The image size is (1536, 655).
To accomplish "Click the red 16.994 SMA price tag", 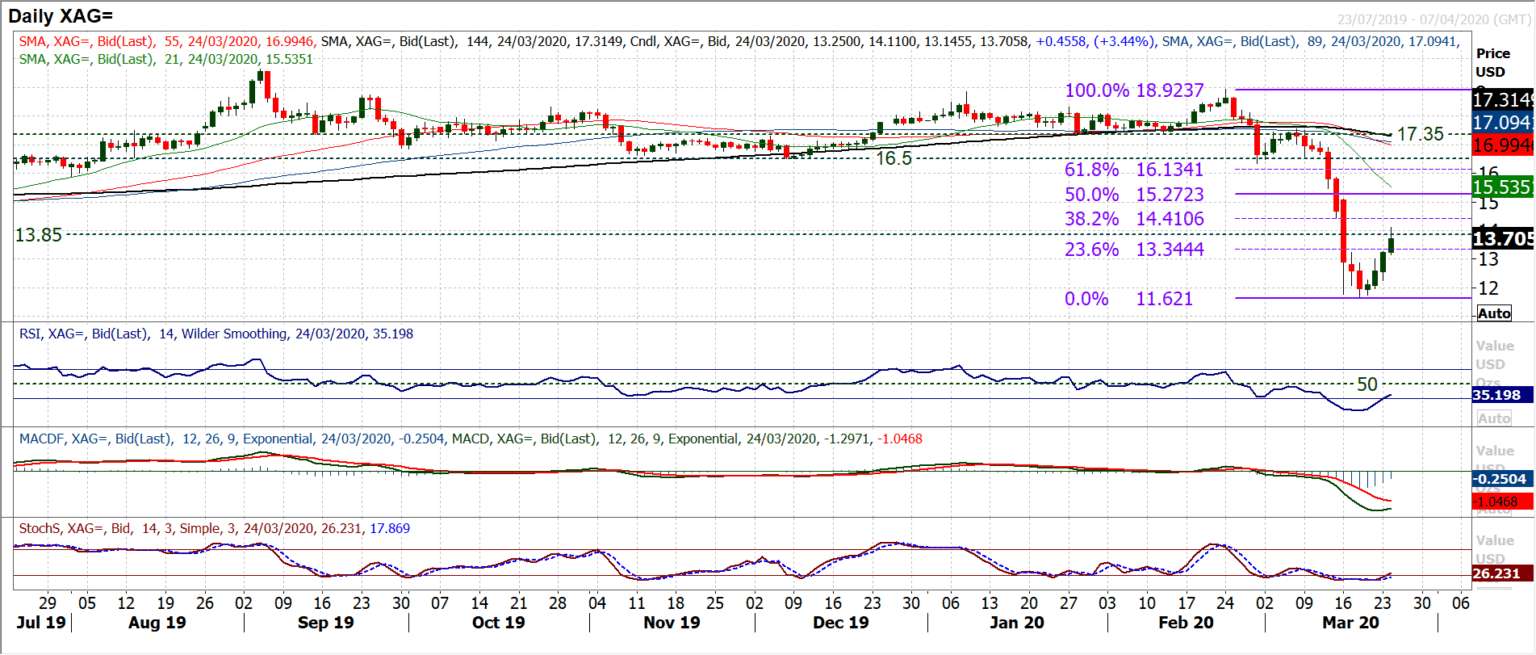I will pos(1502,146).
